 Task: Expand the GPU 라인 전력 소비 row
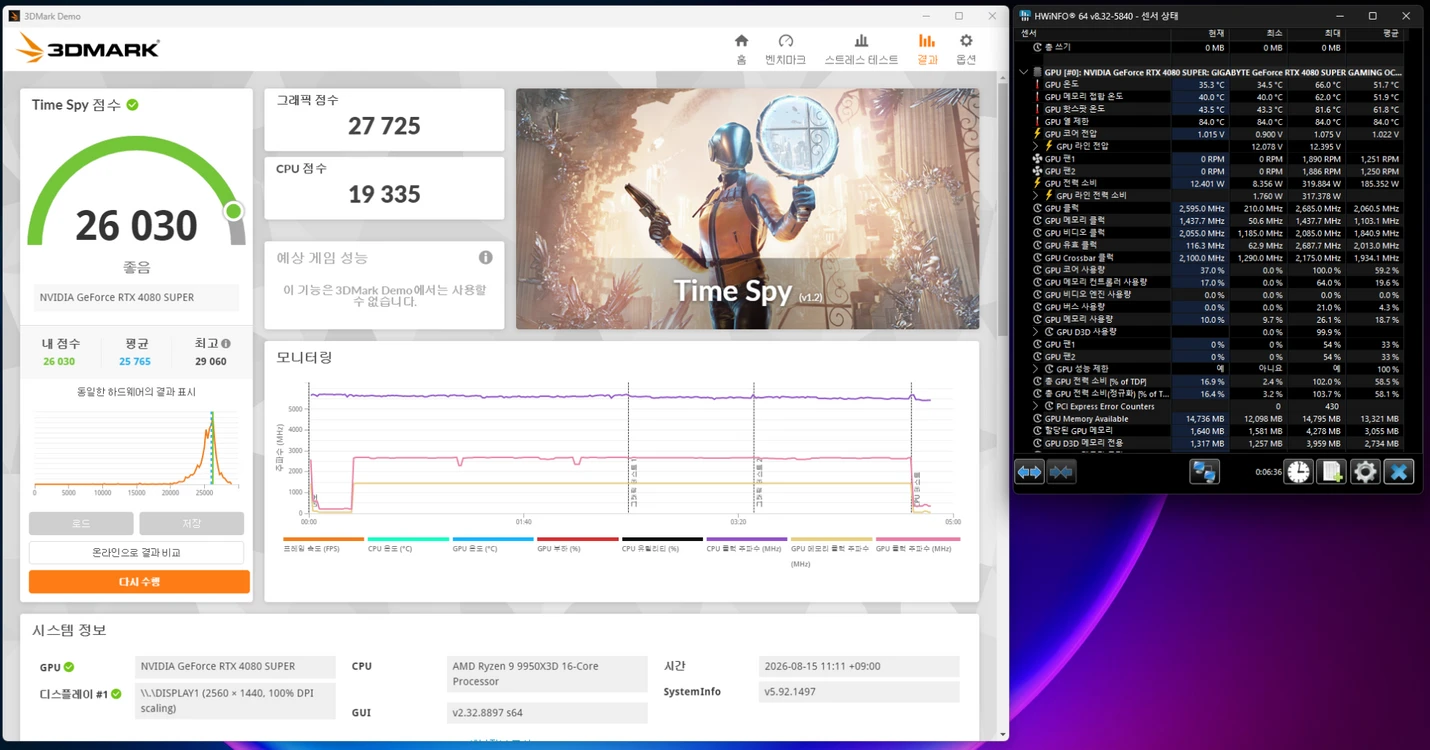(x=1036, y=195)
